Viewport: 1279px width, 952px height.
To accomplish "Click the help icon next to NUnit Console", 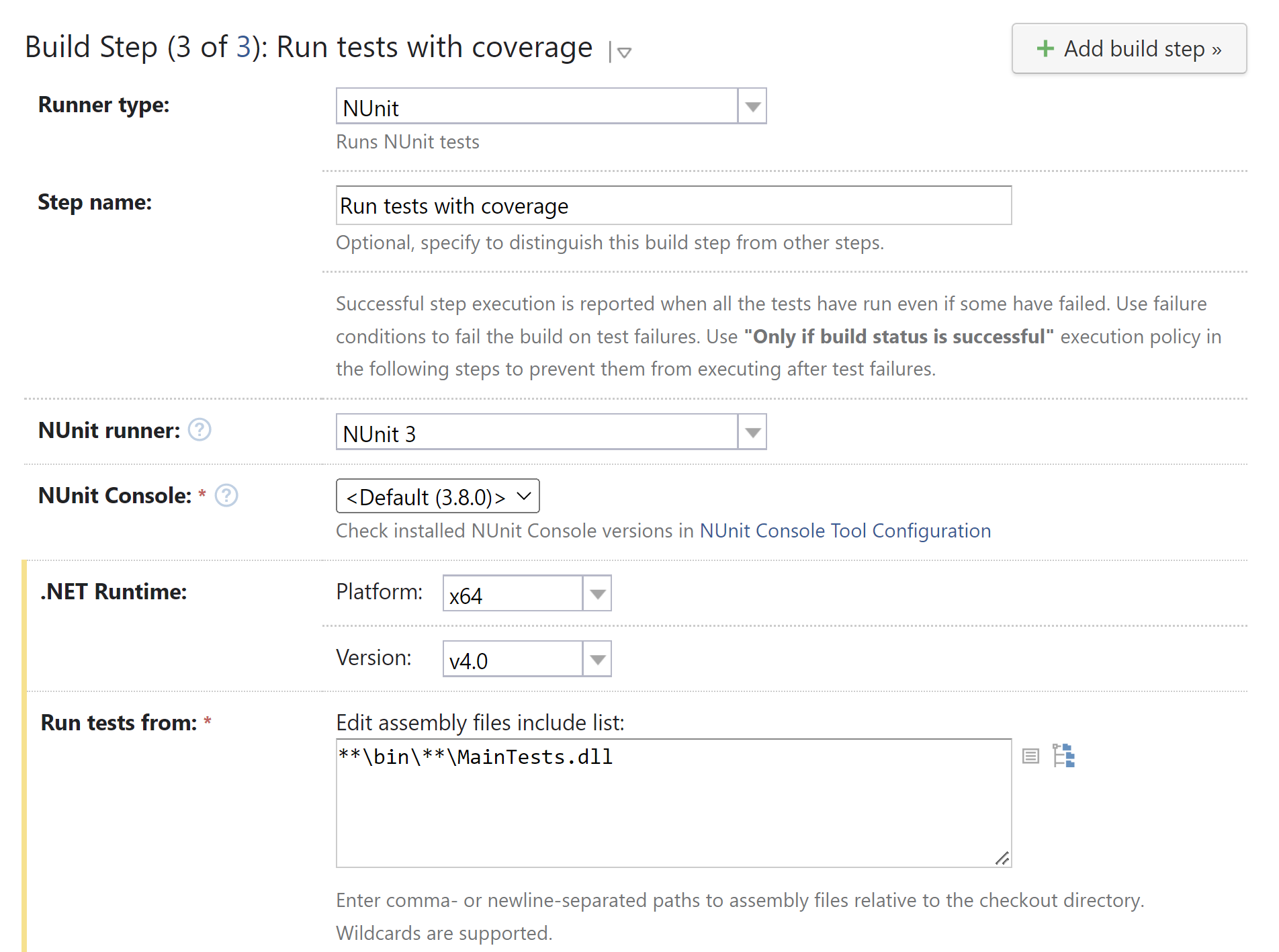I will click(x=227, y=495).
